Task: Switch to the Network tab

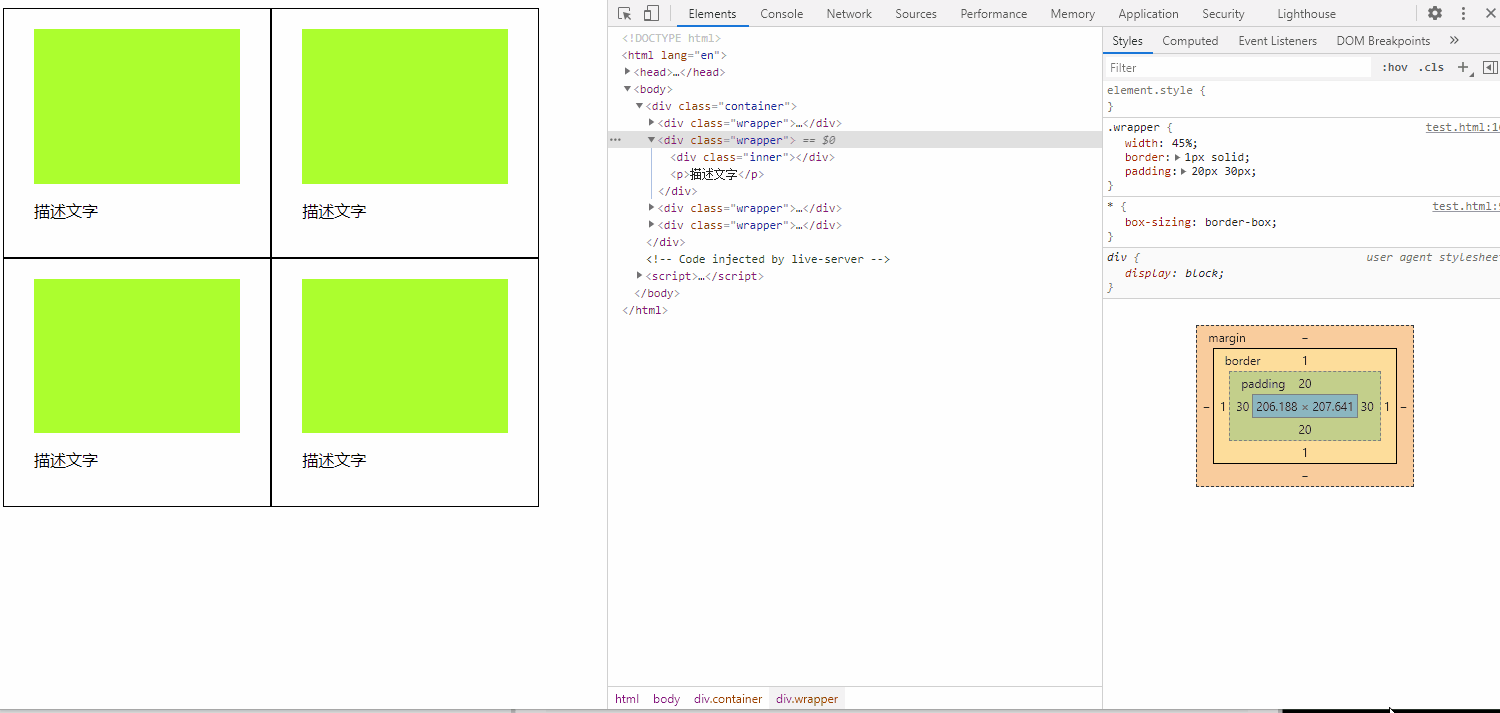Action: 849,14
